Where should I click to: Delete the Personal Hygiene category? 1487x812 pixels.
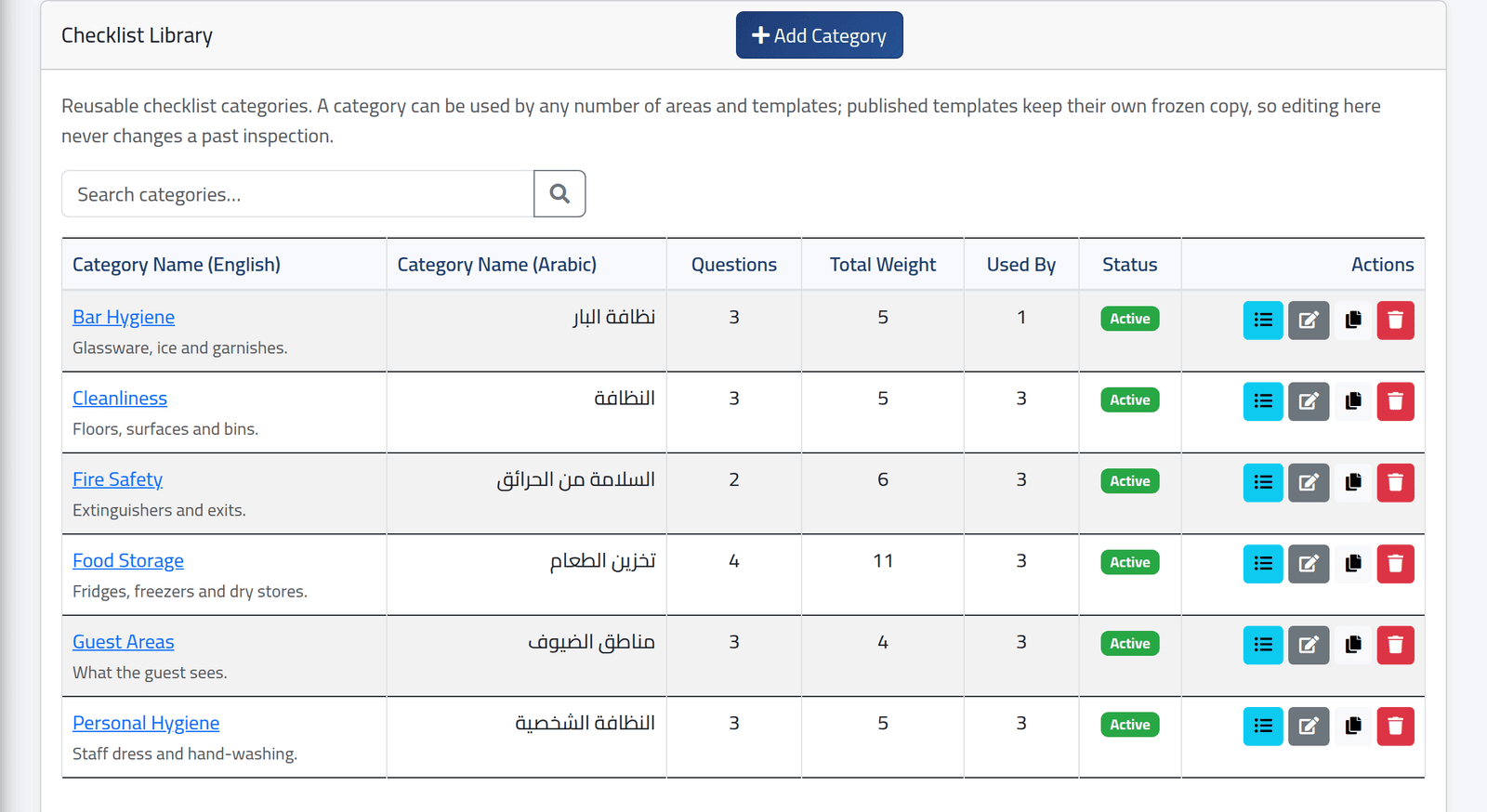pos(1395,726)
